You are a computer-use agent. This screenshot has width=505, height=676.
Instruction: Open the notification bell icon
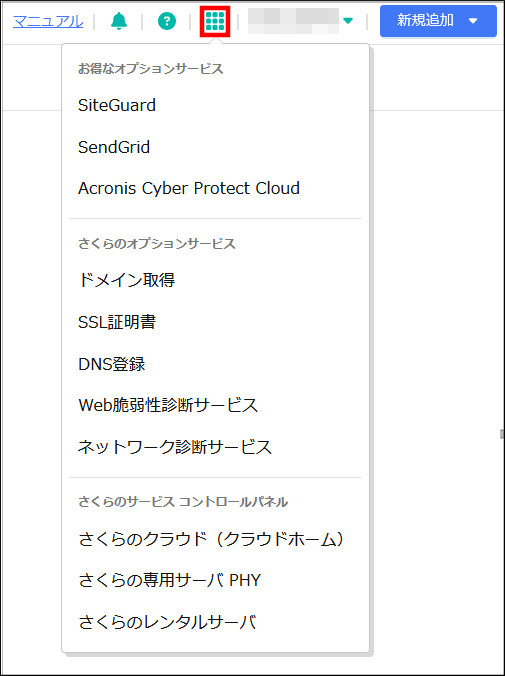119,21
